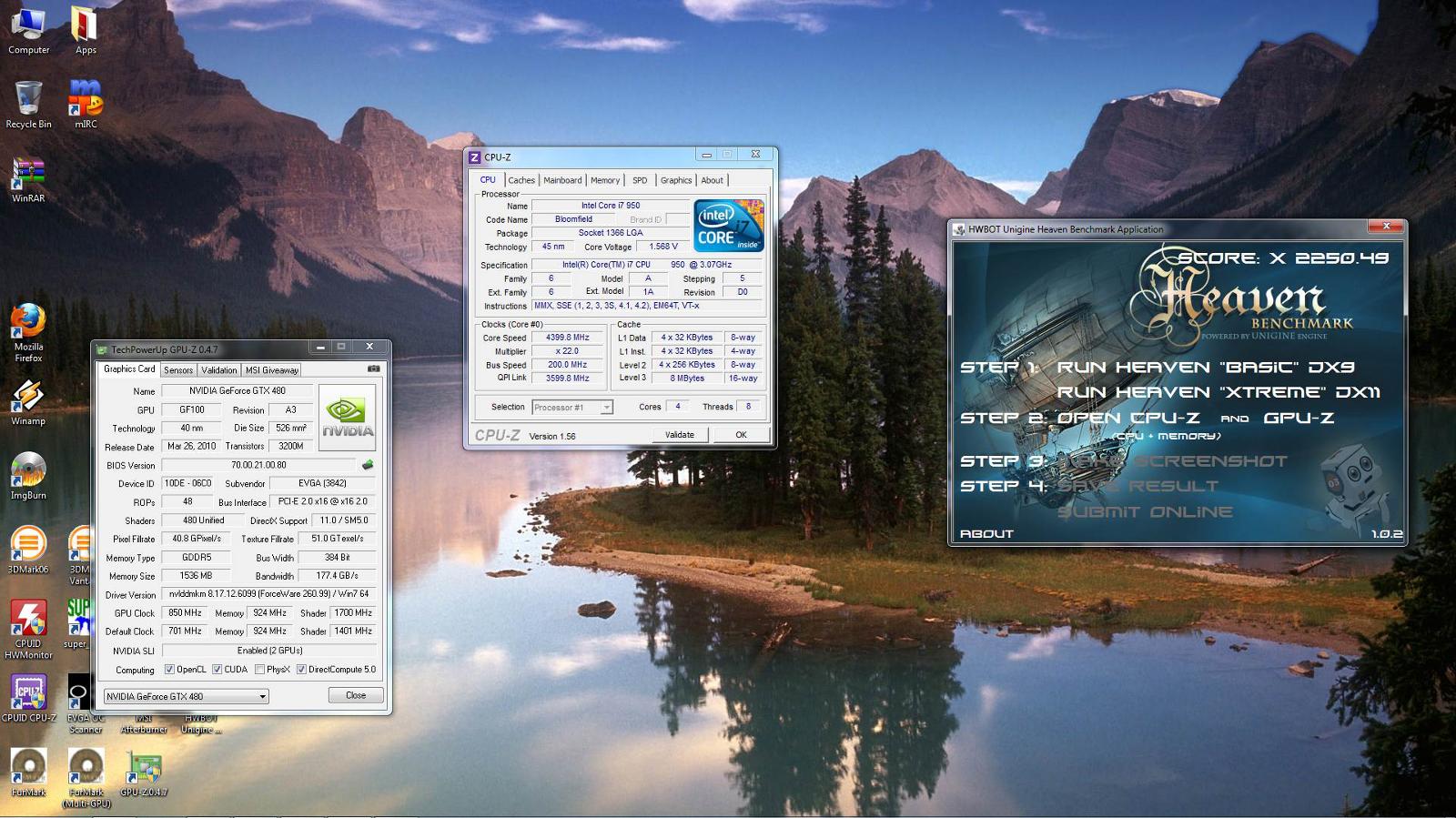Image resolution: width=1456 pixels, height=818 pixels.
Task: Select the Graphics Card tab in GPU-Z
Action: 129,369
